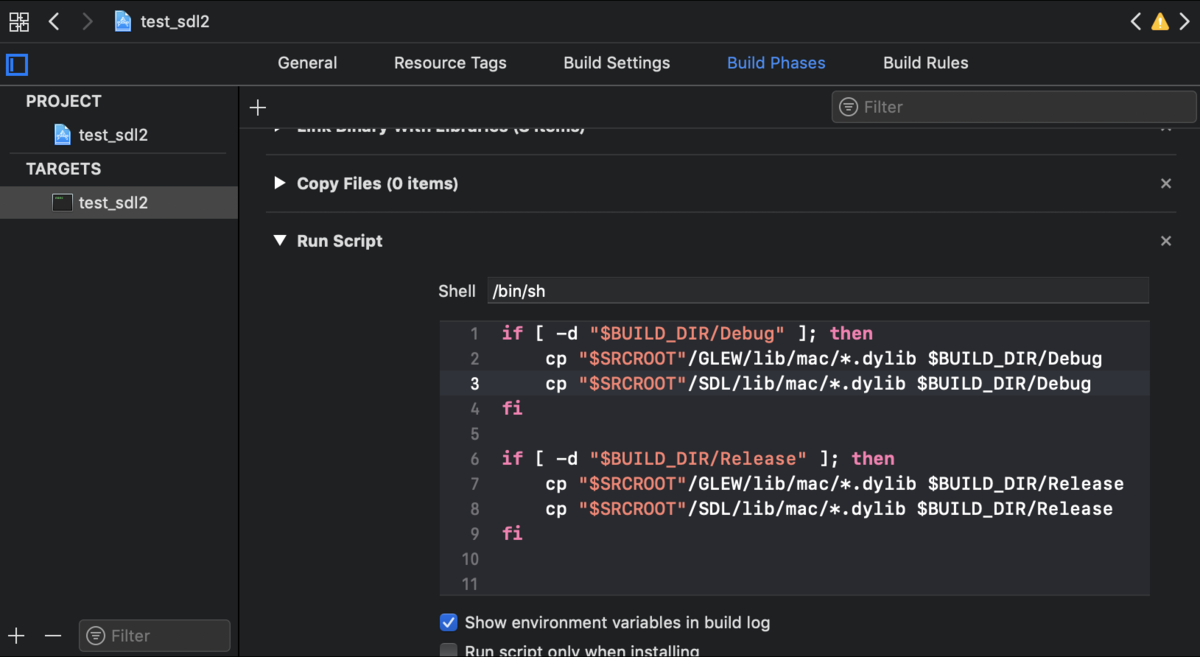Click script line 6 with Release check

pyautogui.click(x=698, y=458)
